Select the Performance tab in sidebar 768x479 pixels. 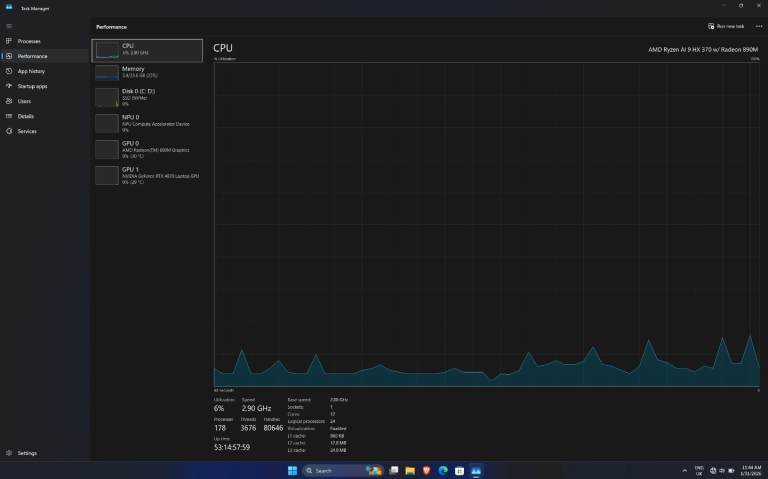32,56
